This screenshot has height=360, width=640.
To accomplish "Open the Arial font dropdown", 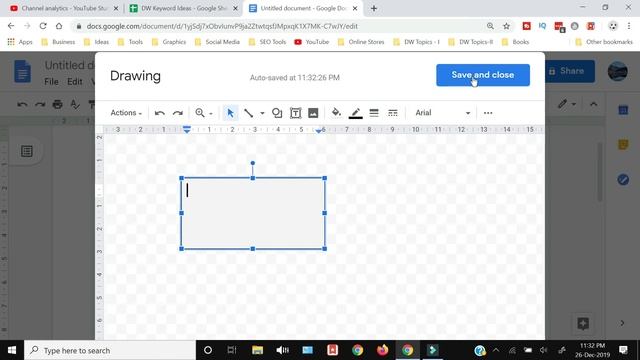I will [442, 113].
